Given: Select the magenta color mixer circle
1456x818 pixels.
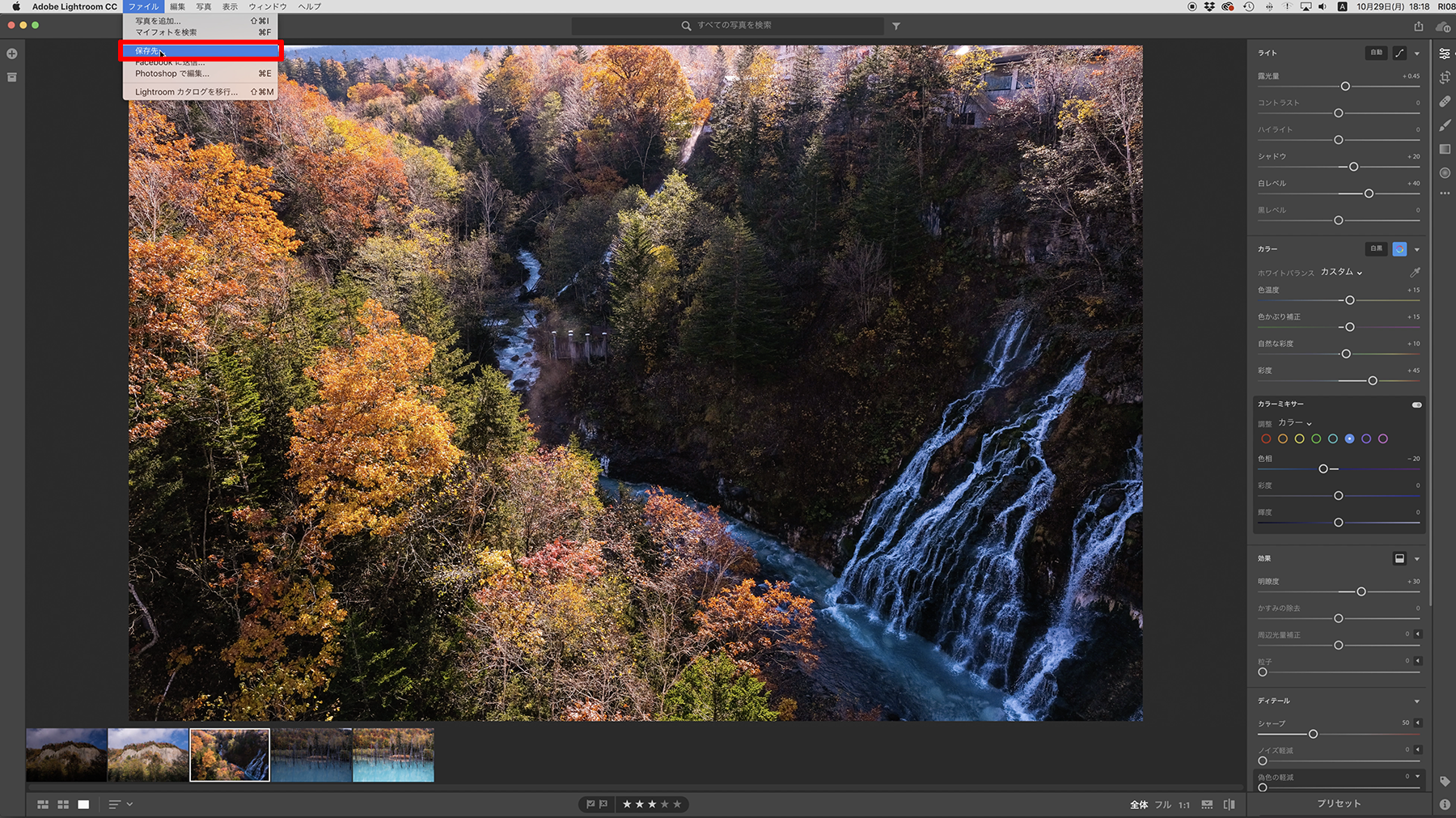Looking at the screenshot, I should coord(1383,439).
